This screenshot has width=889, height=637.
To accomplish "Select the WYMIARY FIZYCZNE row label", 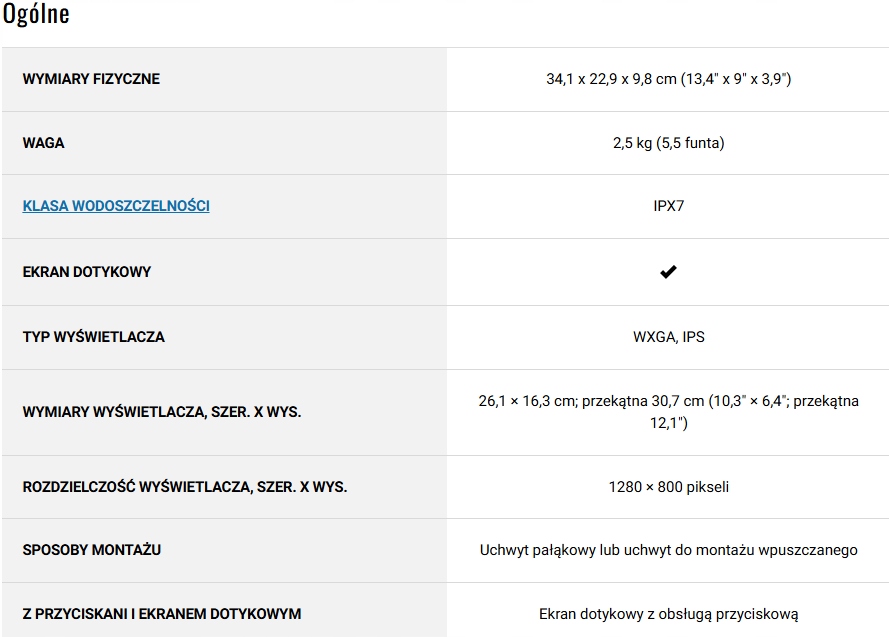I will (91, 79).
